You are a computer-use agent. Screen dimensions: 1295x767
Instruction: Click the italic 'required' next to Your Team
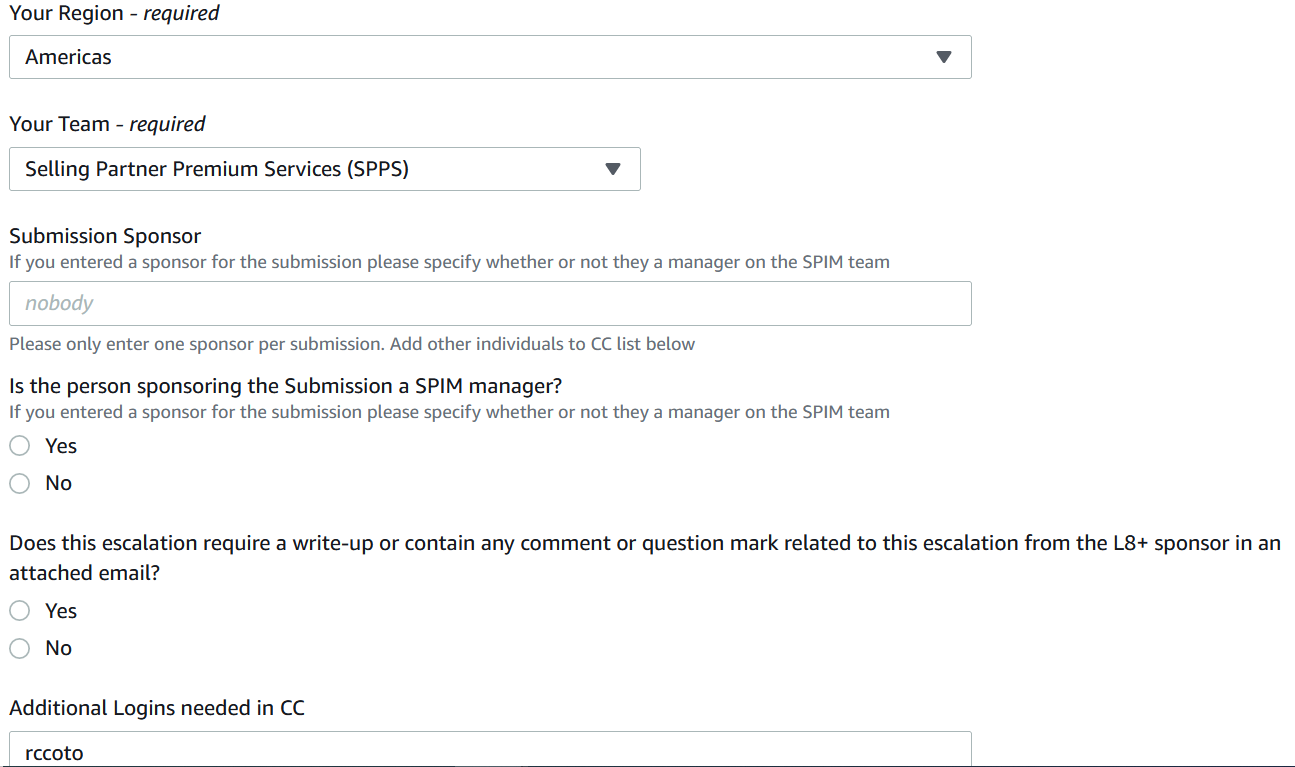(x=167, y=124)
